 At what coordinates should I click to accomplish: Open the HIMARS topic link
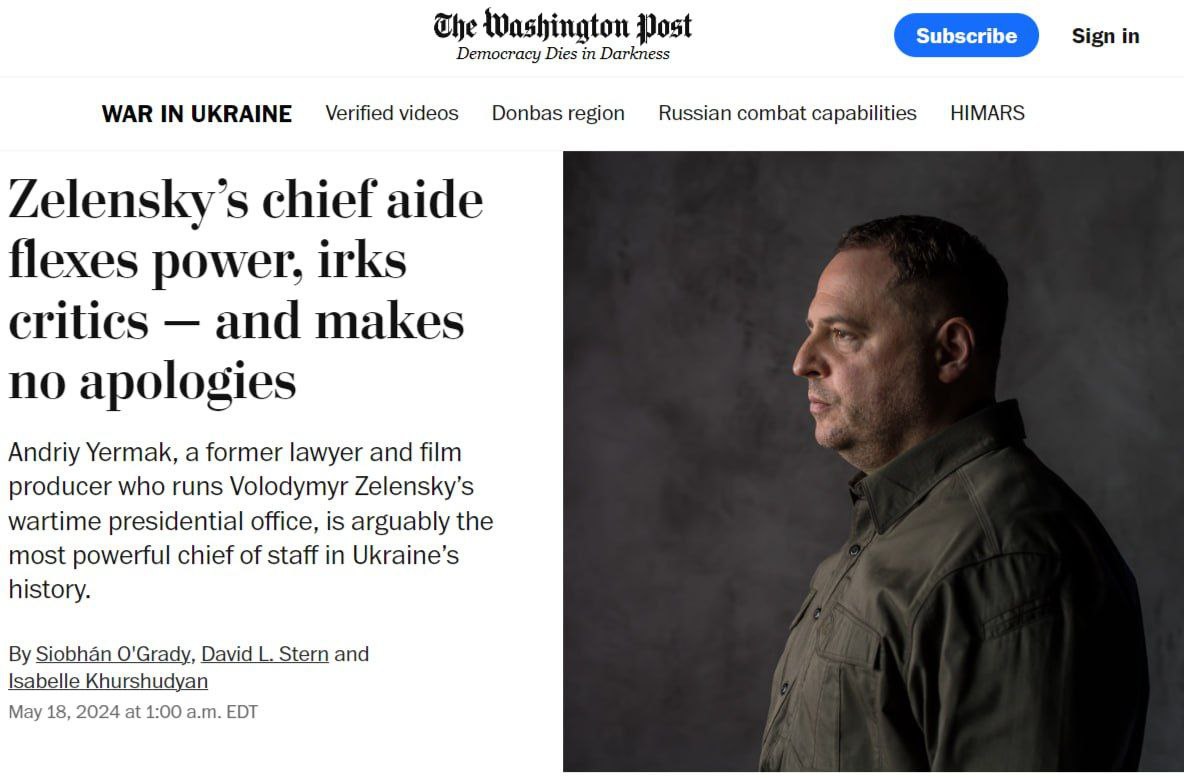pyautogui.click(x=987, y=113)
